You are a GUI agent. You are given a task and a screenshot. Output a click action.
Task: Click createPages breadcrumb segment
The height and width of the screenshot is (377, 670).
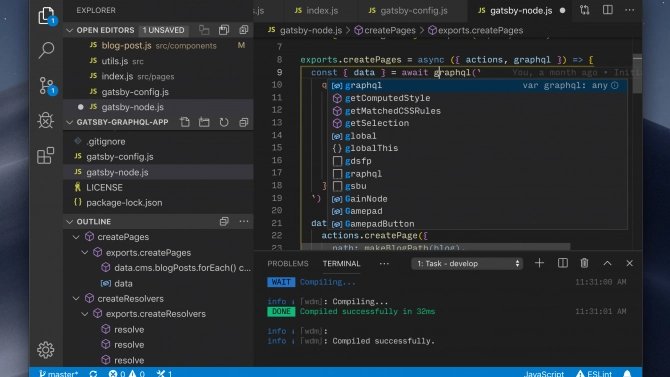coord(385,30)
